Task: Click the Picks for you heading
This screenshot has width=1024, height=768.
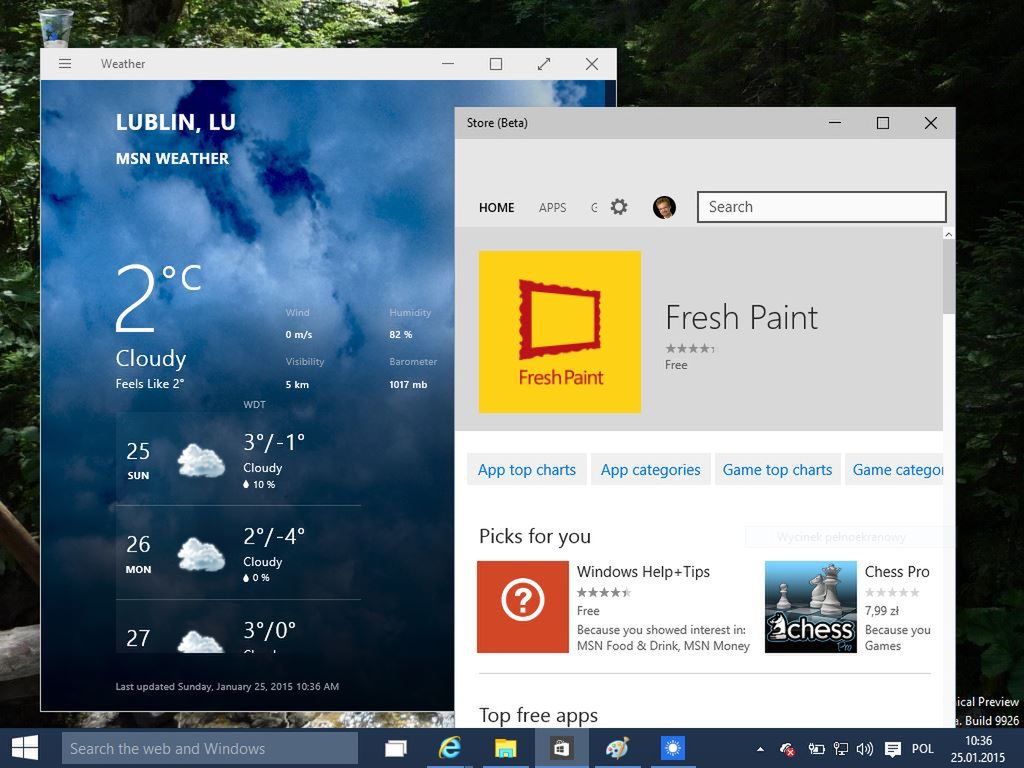Action: (x=535, y=536)
